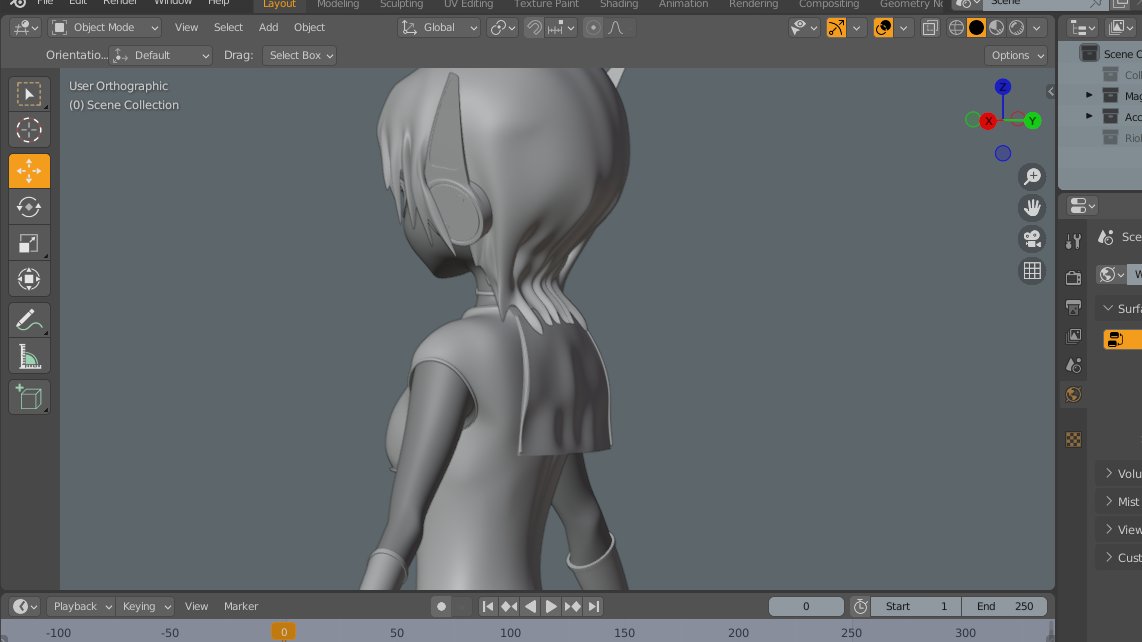Screen dimensions: 1142x642
Task: Open the Global transform orientation dropdown
Action: (x=438, y=28)
